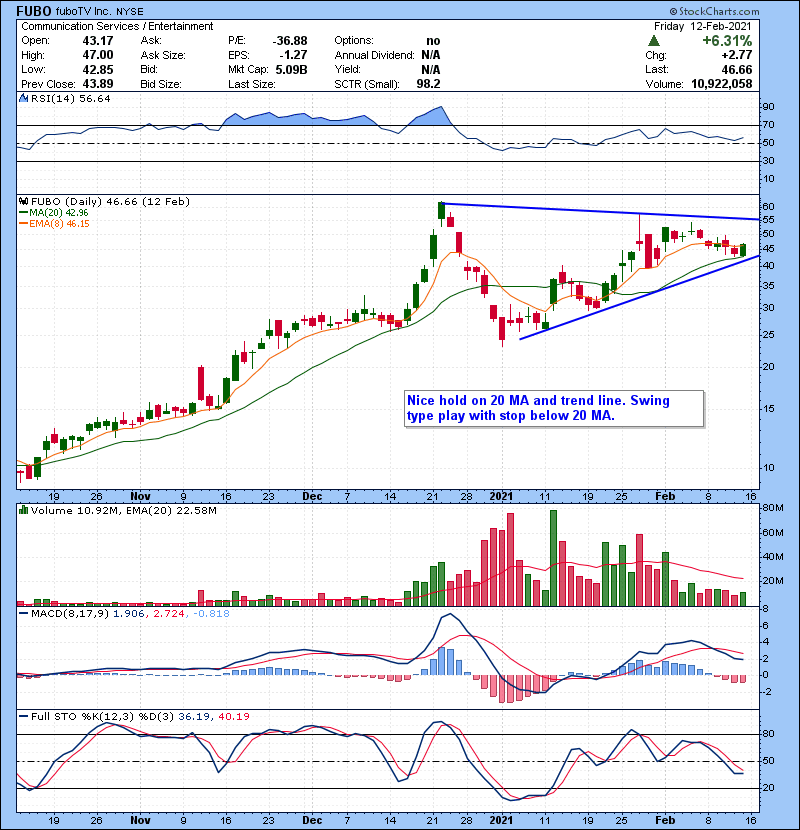This screenshot has width=800, height=830.
Task: Click the FUBO ticker symbol title
Action: point(34,11)
